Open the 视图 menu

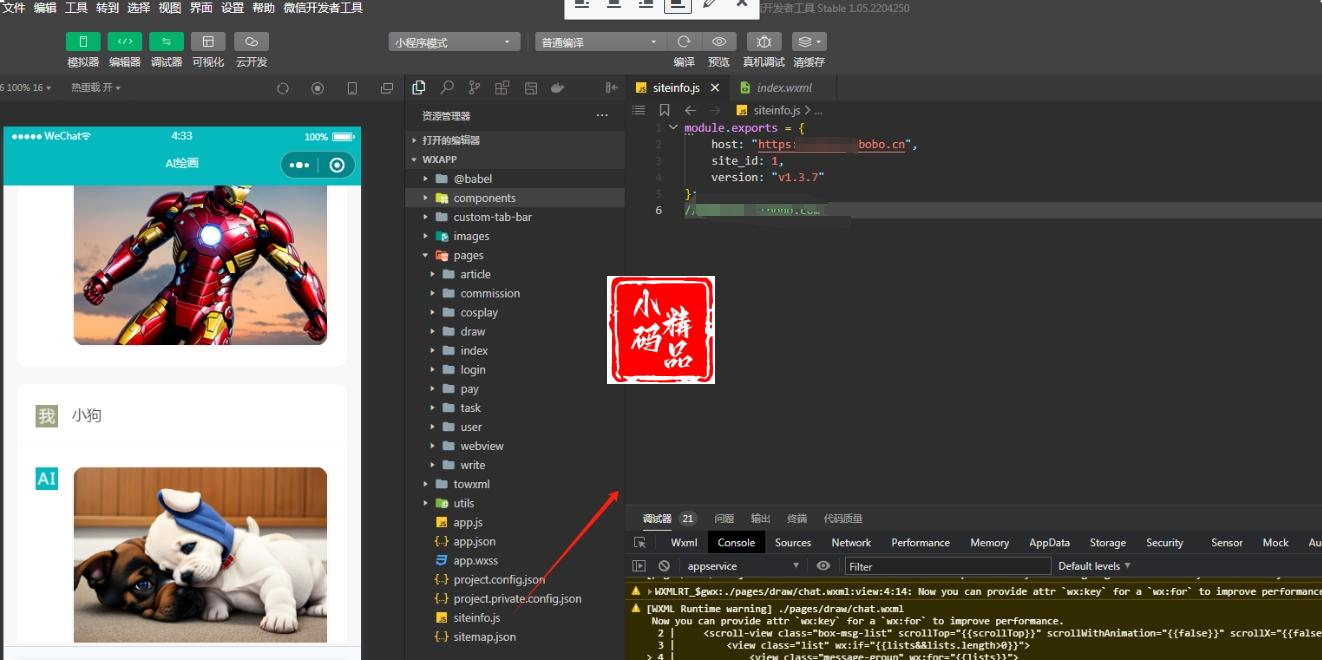tap(169, 8)
